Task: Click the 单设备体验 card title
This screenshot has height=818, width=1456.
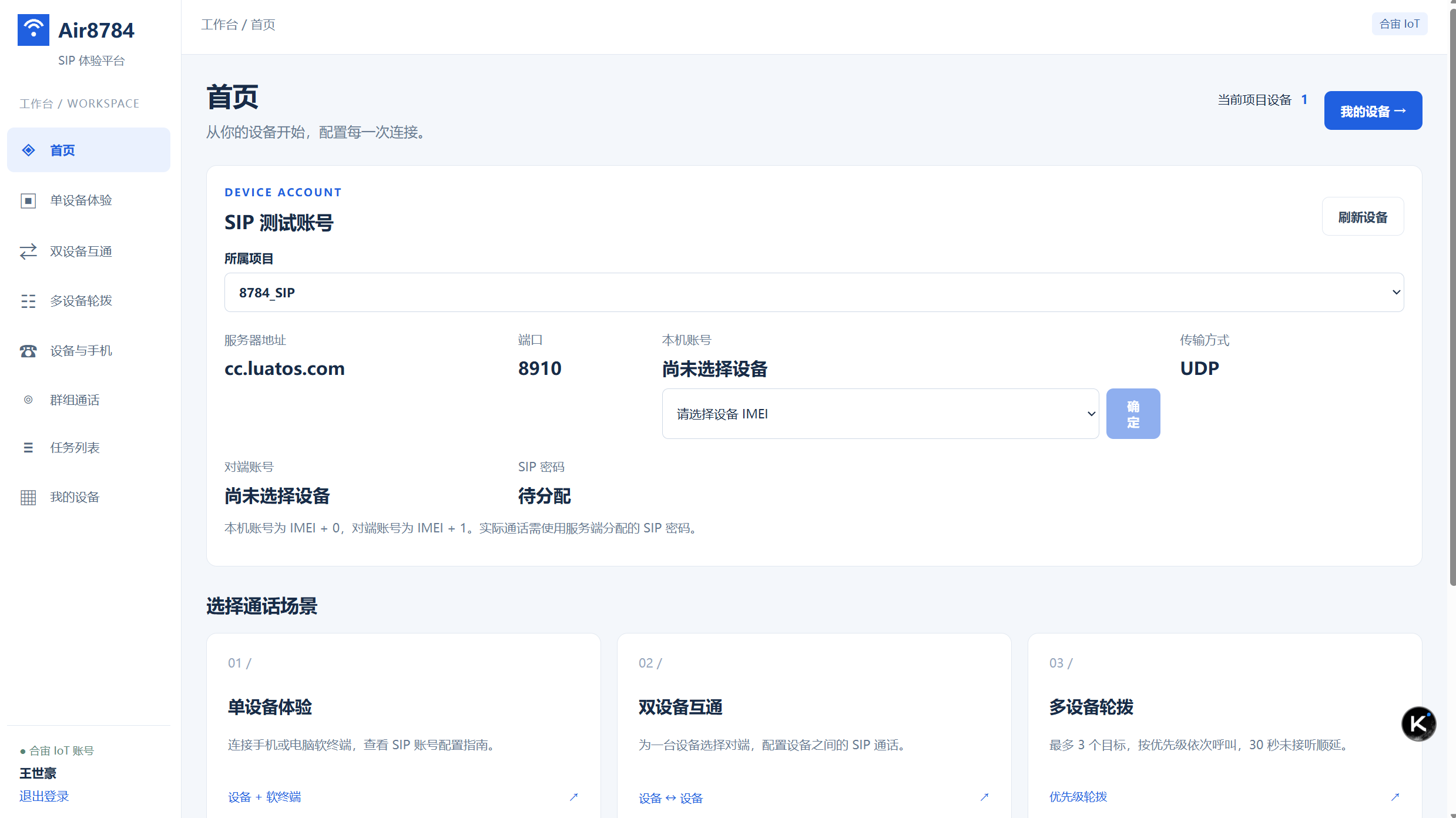Action: 270,707
